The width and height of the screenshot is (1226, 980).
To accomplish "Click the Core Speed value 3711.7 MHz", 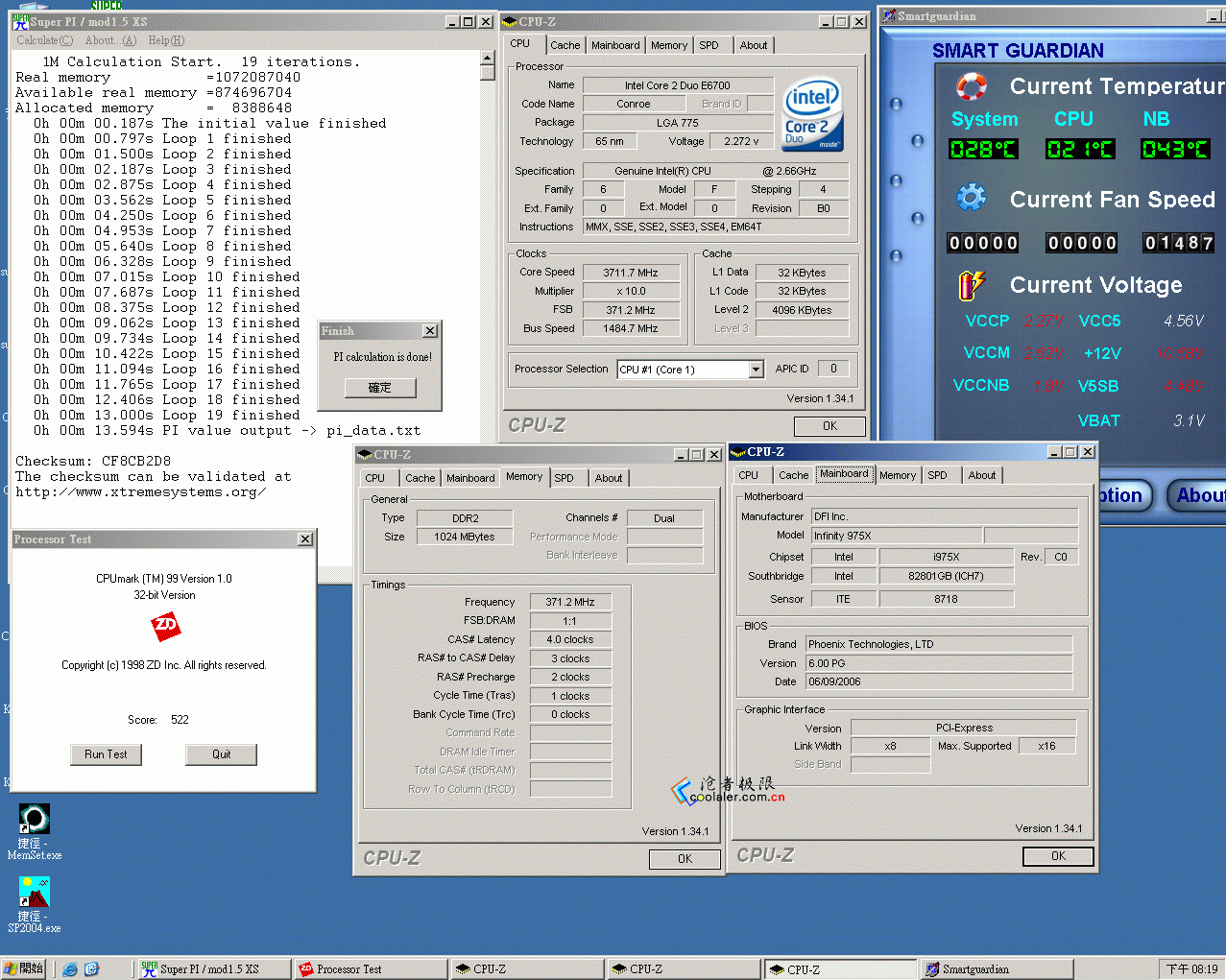I will pyautogui.click(x=630, y=273).
